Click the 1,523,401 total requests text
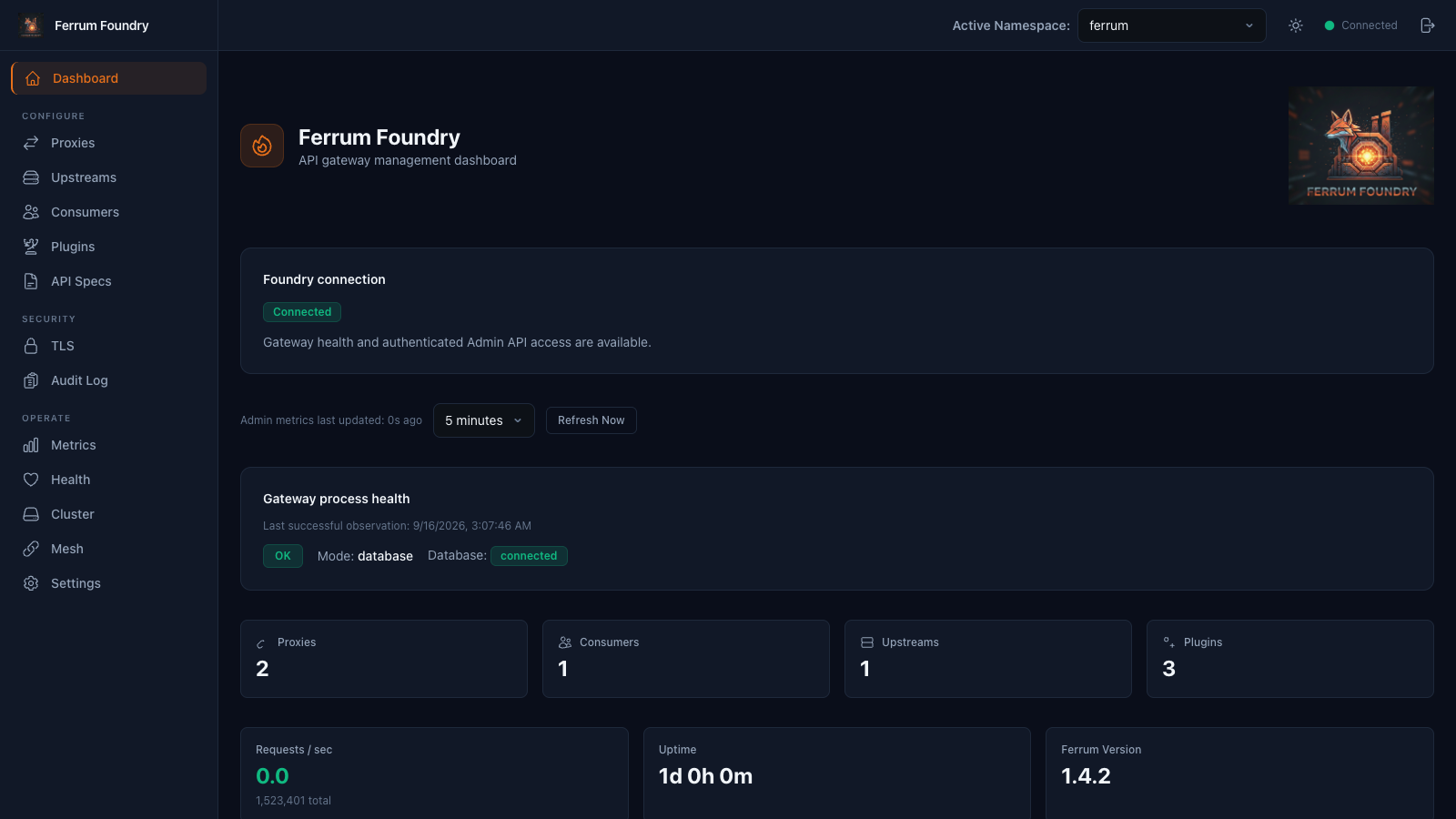Image resolution: width=1456 pixels, height=819 pixels. pos(293,801)
